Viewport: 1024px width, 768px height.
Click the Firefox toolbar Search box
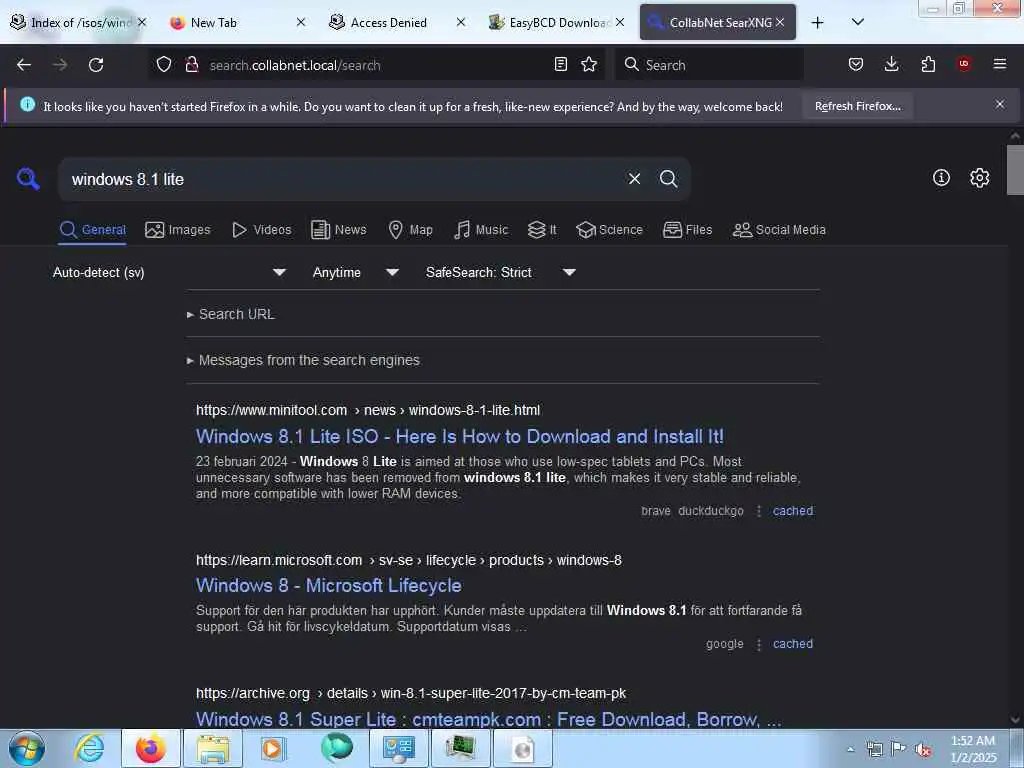[709, 65]
